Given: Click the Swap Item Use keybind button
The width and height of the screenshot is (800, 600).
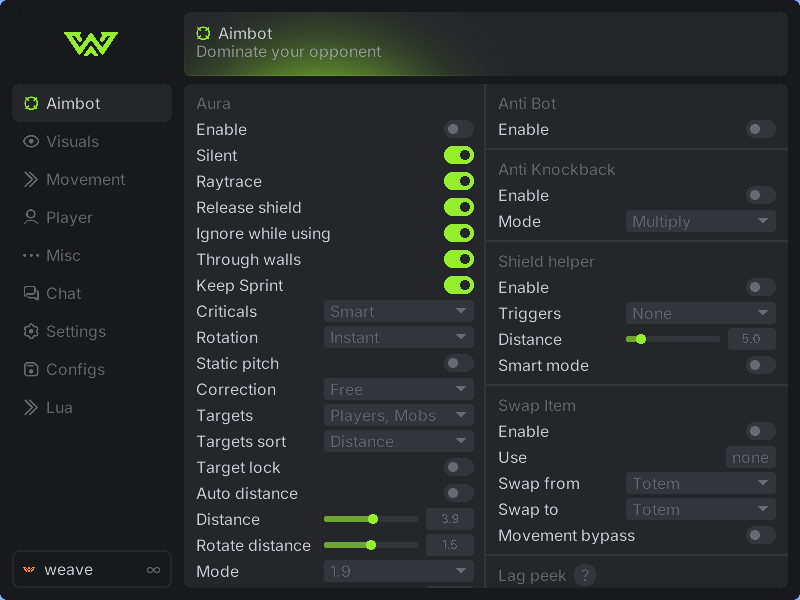Looking at the screenshot, I should point(750,458).
